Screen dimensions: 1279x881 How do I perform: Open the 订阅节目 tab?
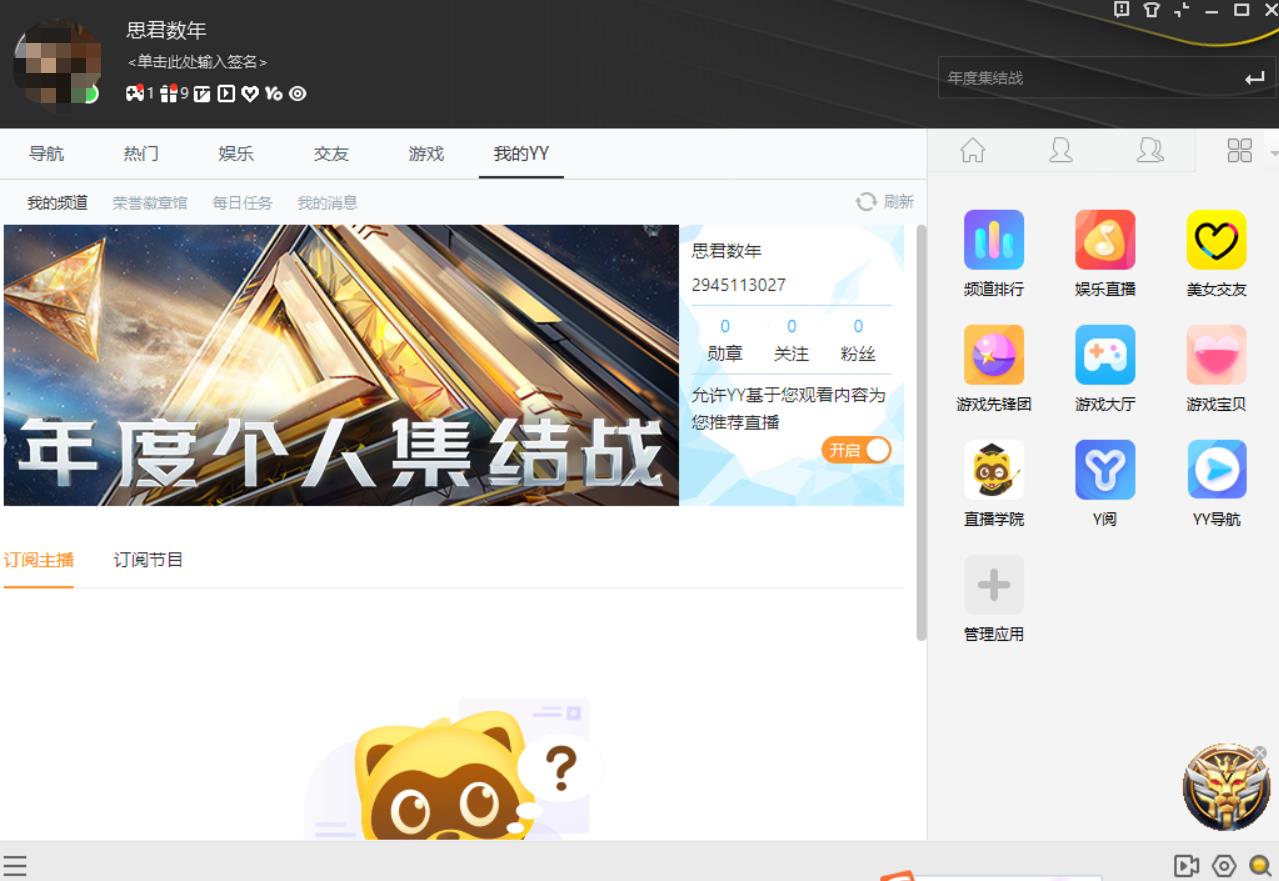pyautogui.click(x=146, y=560)
